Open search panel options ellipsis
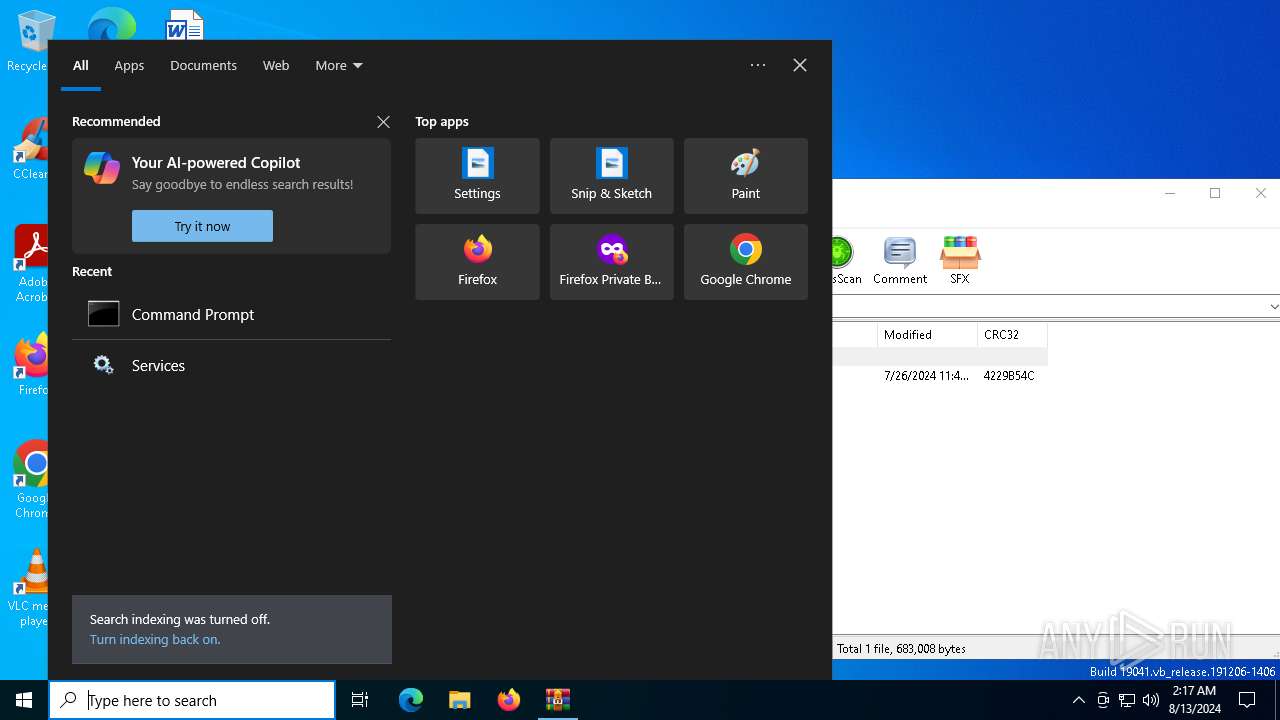Image resolution: width=1280 pixels, height=720 pixels. 758,65
